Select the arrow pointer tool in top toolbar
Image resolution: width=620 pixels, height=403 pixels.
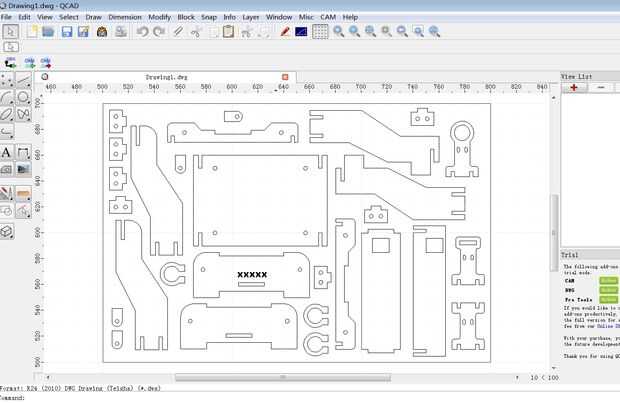tap(10, 32)
